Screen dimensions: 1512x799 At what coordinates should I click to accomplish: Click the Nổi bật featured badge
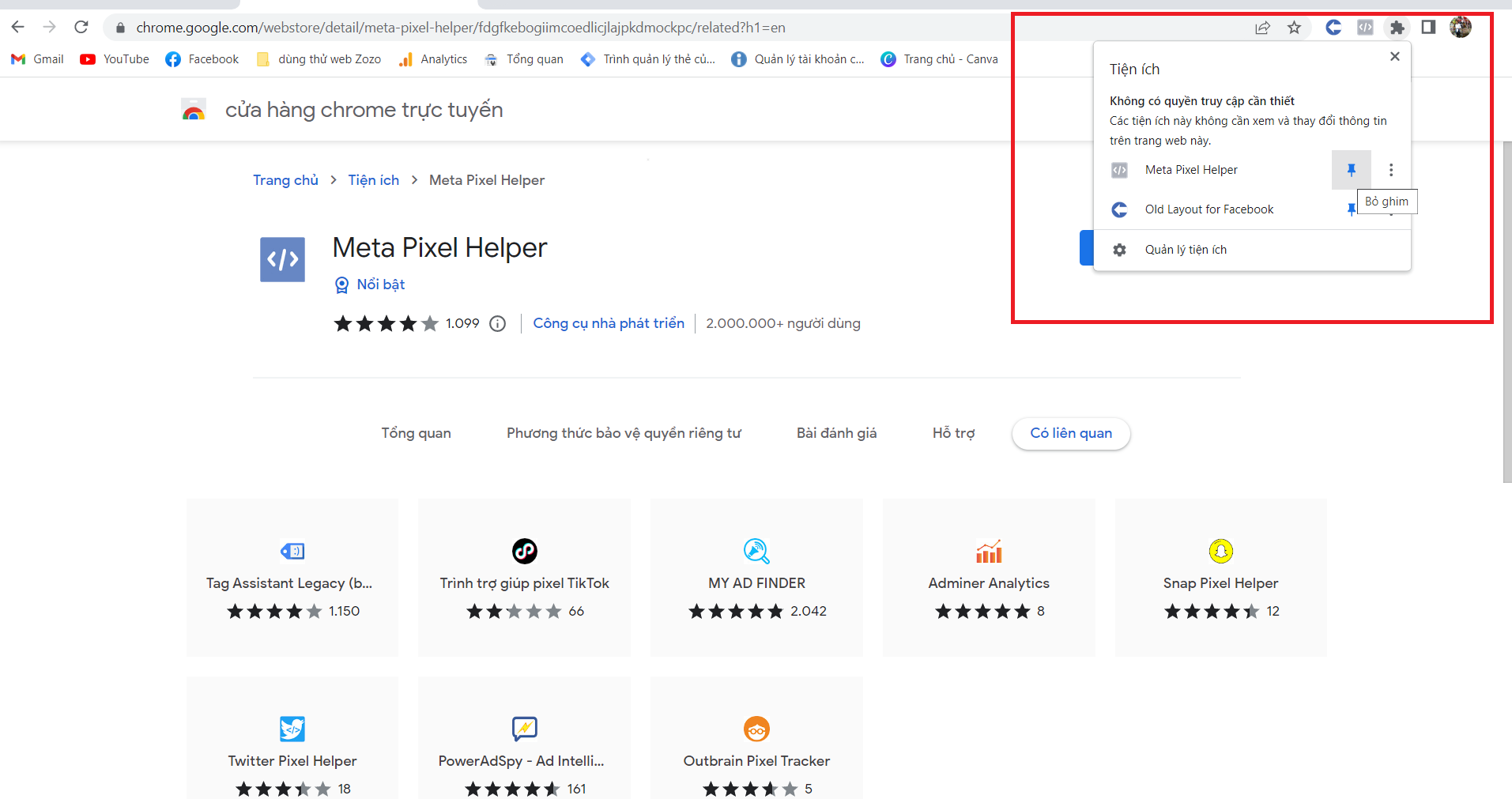(370, 285)
